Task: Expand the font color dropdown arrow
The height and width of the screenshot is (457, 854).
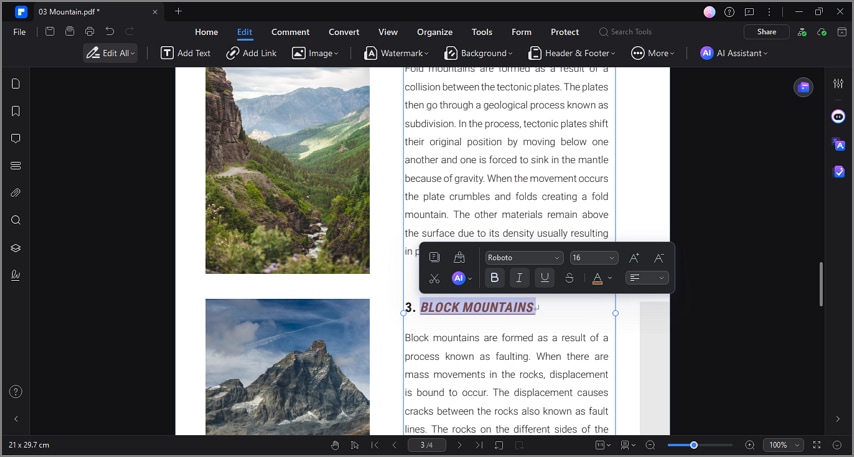Action: point(610,278)
